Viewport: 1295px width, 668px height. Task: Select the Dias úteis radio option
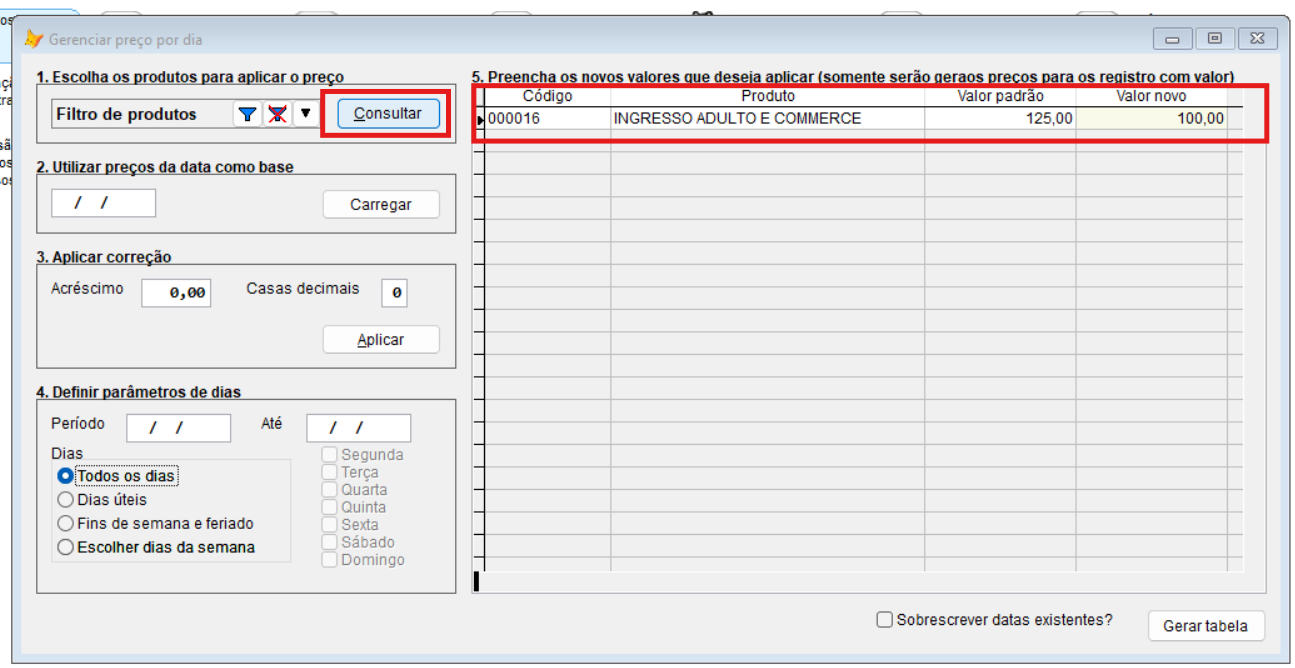[x=66, y=499]
